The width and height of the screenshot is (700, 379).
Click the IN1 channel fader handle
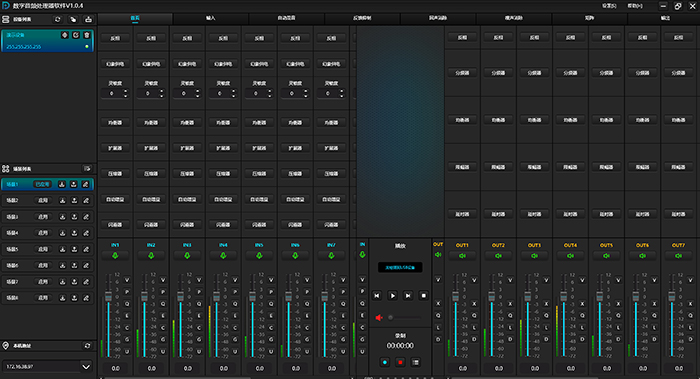[108, 296]
